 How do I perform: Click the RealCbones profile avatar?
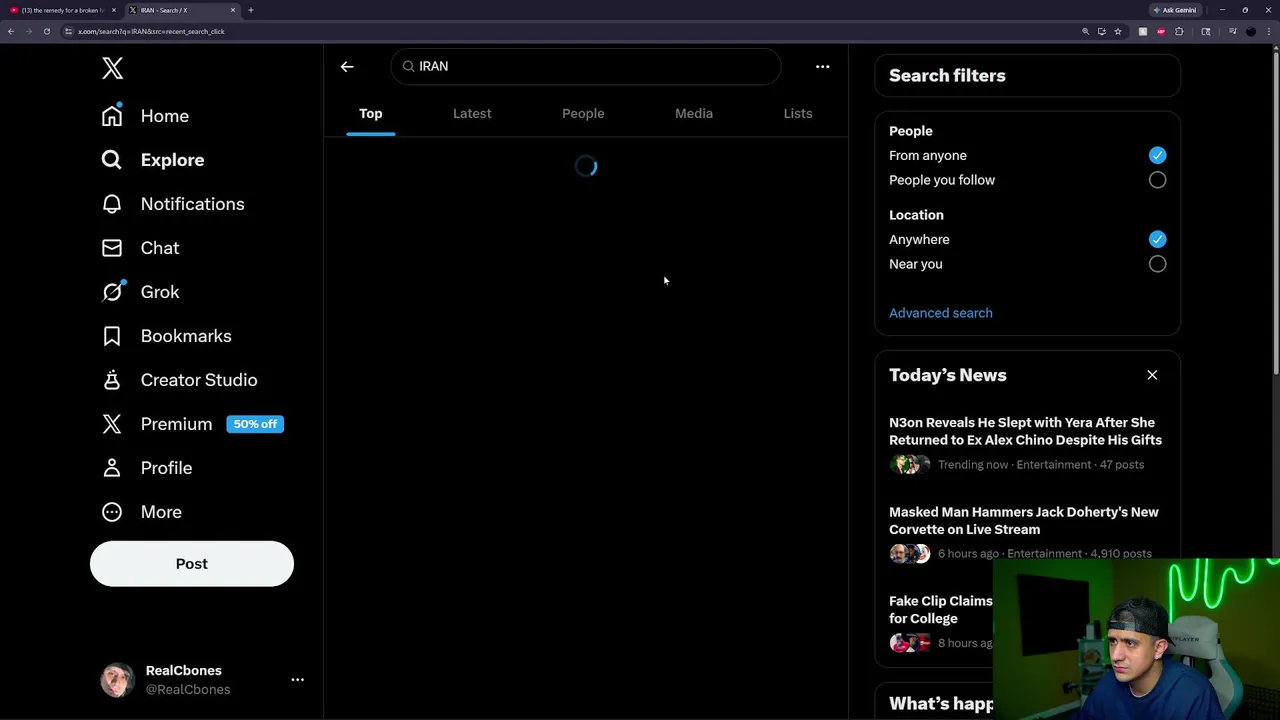point(117,680)
